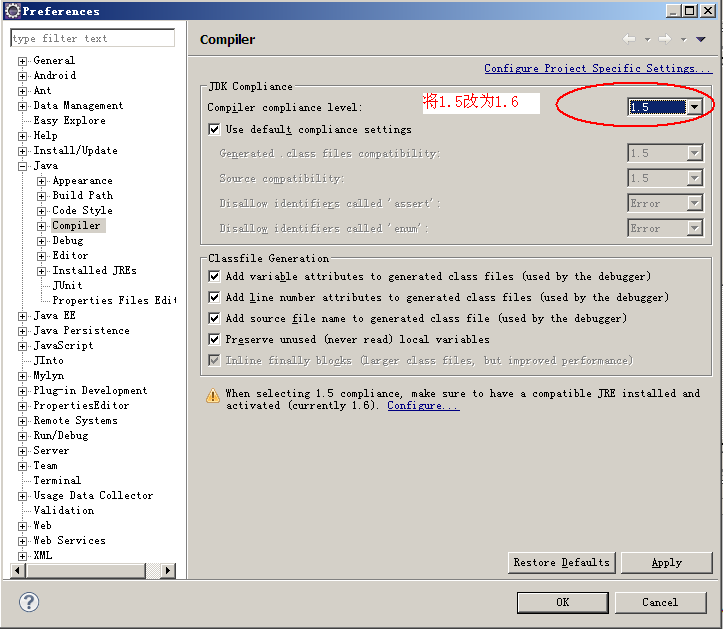Expand Installed JREs node

click(x=41, y=271)
